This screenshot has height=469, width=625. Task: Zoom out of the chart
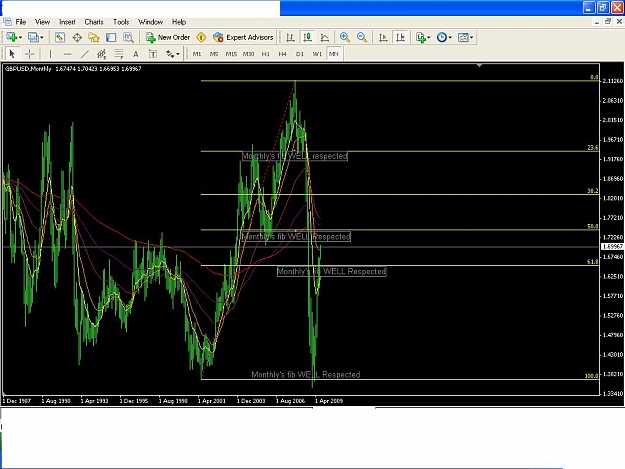[362, 37]
